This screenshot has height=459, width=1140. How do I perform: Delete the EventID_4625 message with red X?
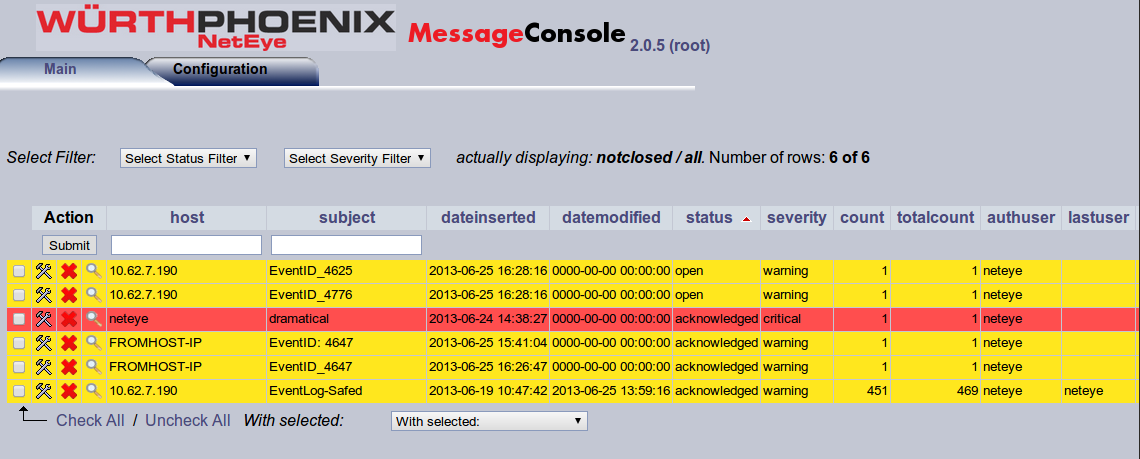68,271
